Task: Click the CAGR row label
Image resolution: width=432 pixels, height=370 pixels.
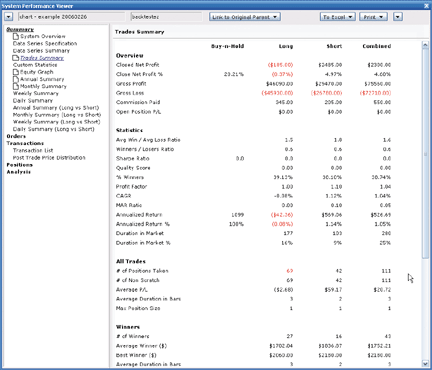Action: (x=123, y=196)
